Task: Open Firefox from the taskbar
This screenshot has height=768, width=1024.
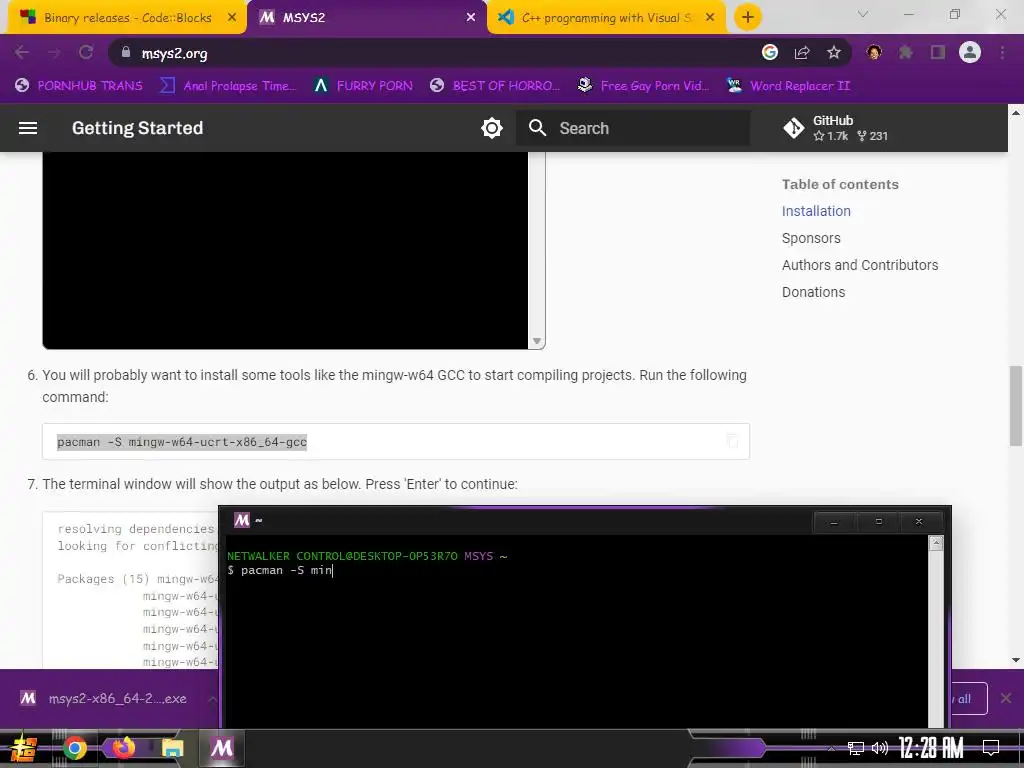Action: pos(123,748)
